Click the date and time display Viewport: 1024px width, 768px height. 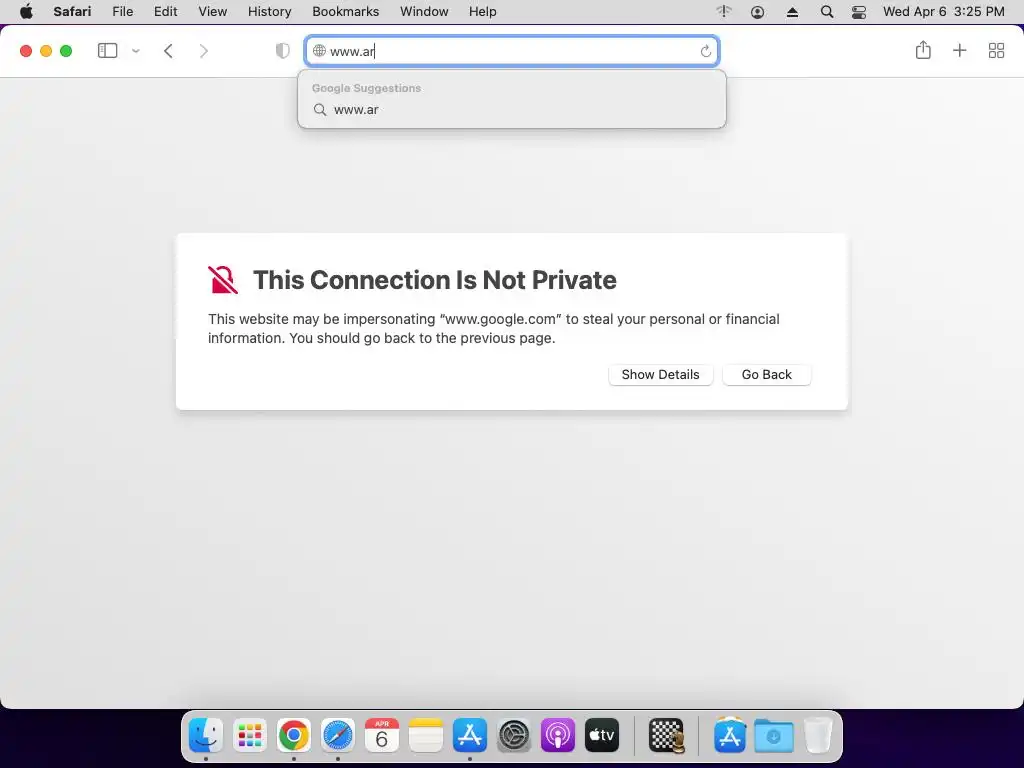click(944, 12)
